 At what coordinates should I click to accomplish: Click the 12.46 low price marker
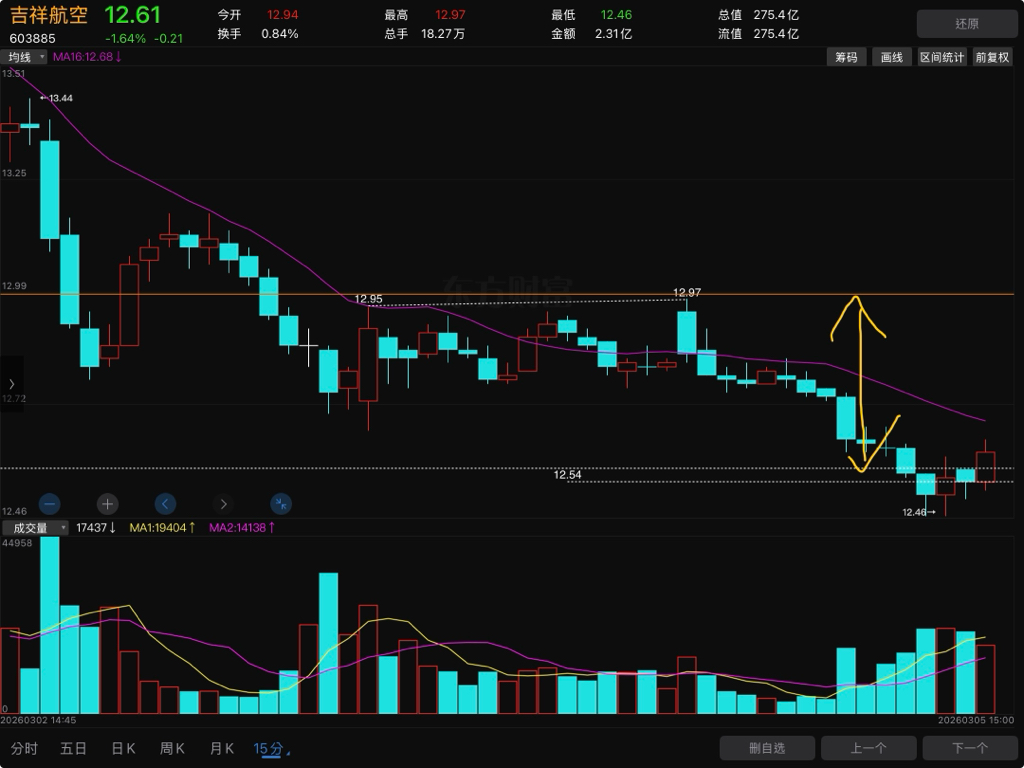click(x=919, y=512)
